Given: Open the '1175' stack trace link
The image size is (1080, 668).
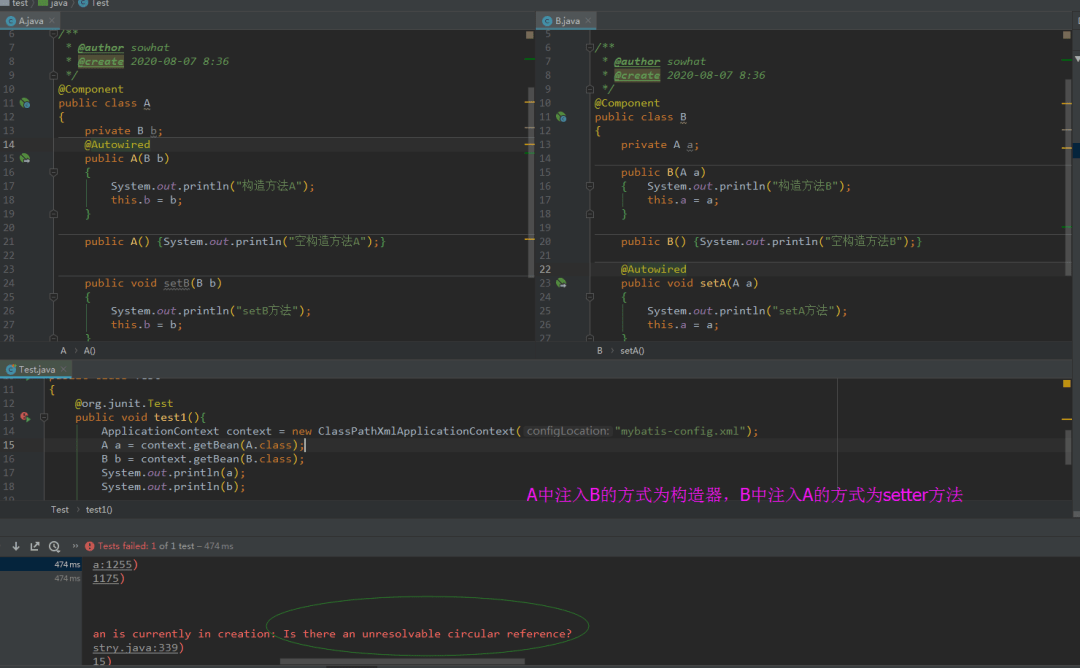Looking at the screenshot, I should [x=106, y=578].
